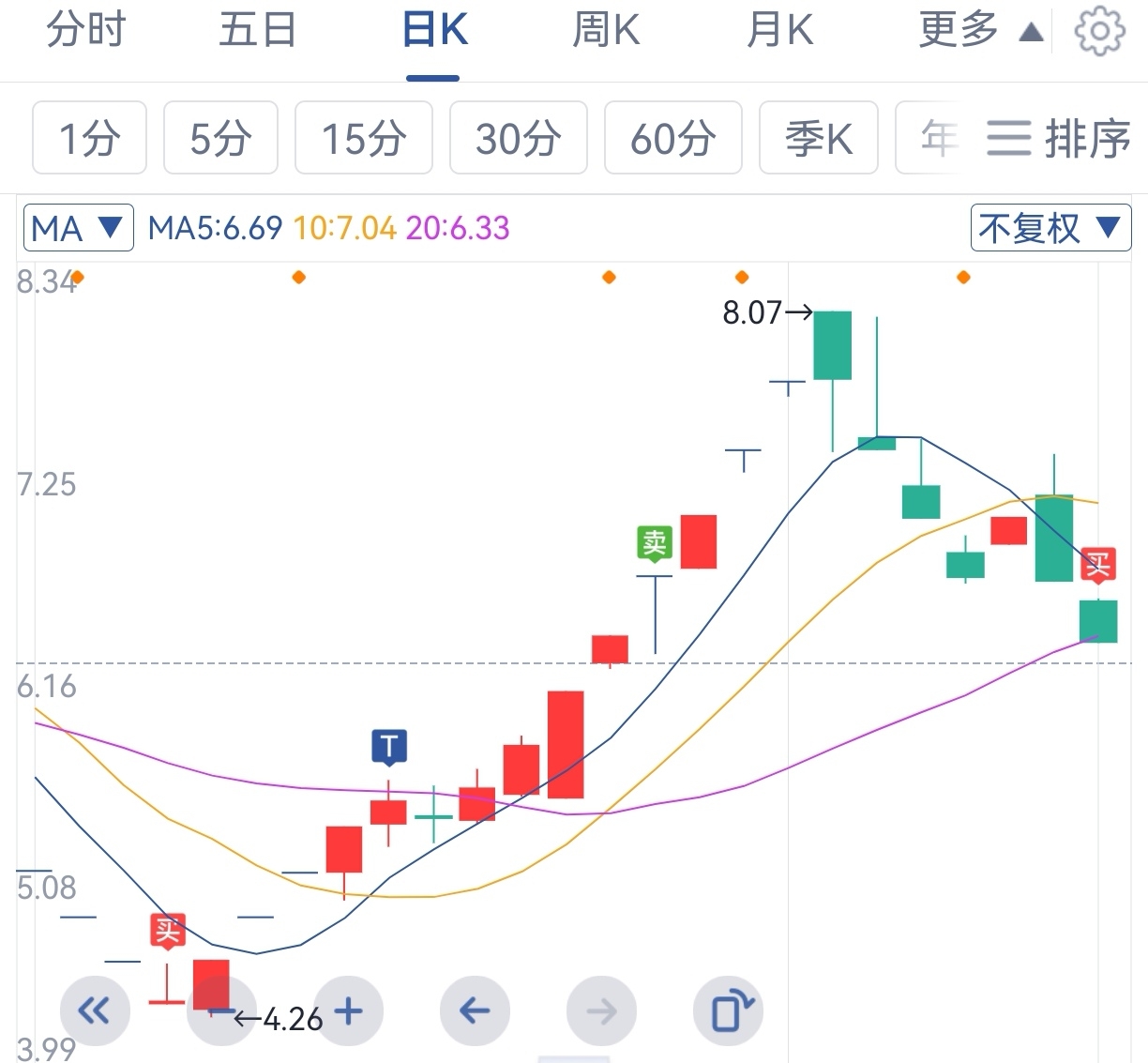Move chart right with arrow button
Image resolution: width=1148 pixels, height=1063 pixels.
[x=601, y=1010]
